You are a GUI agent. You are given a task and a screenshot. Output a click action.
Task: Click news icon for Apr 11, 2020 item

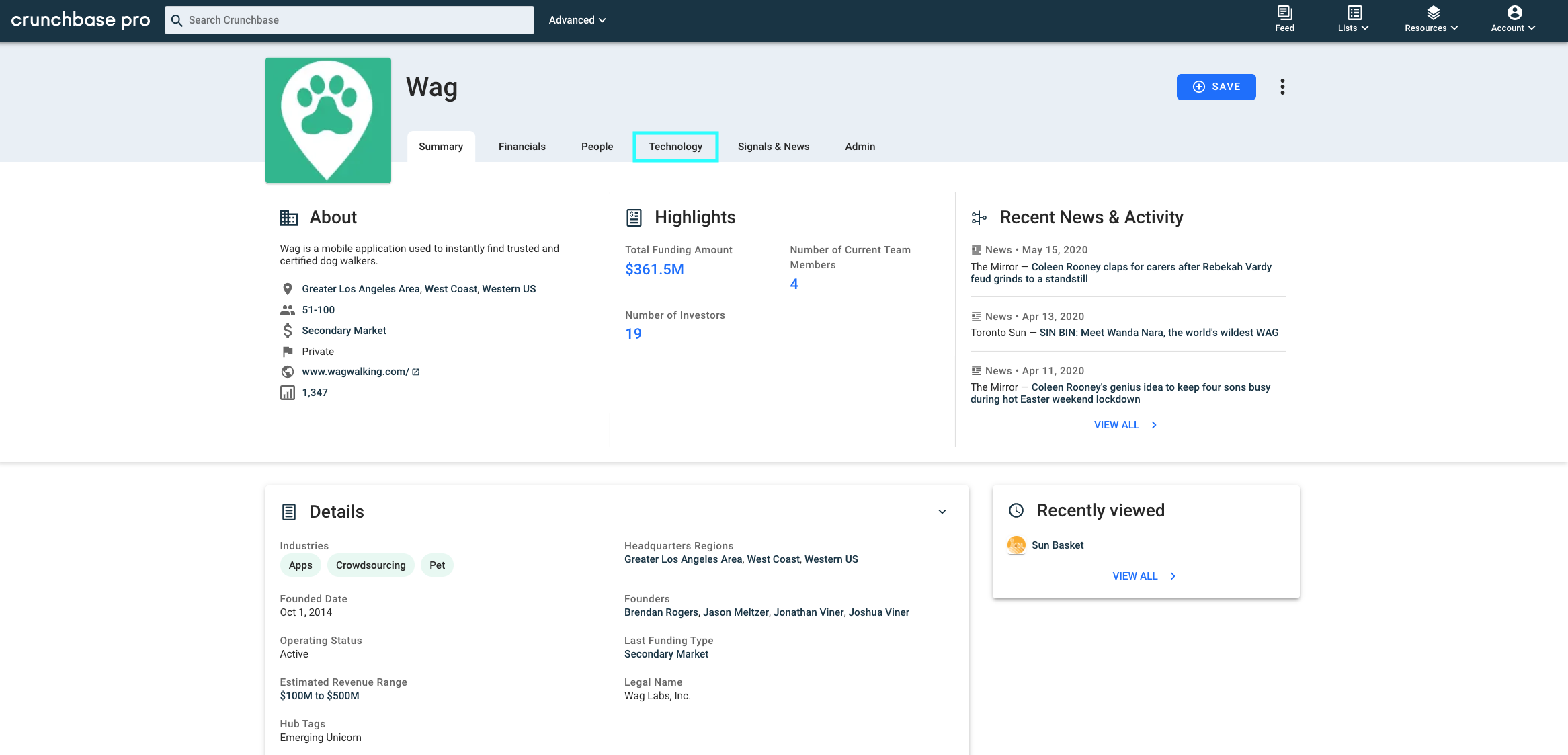coord(976,371)
